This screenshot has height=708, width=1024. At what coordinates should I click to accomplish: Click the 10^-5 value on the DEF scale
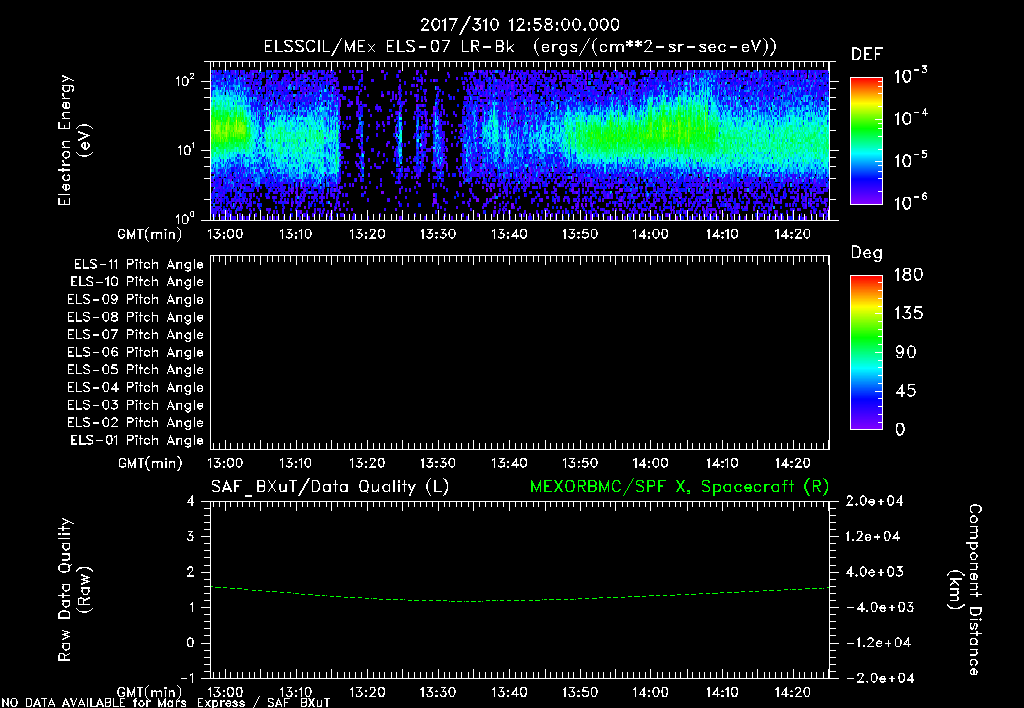[910, 159]
